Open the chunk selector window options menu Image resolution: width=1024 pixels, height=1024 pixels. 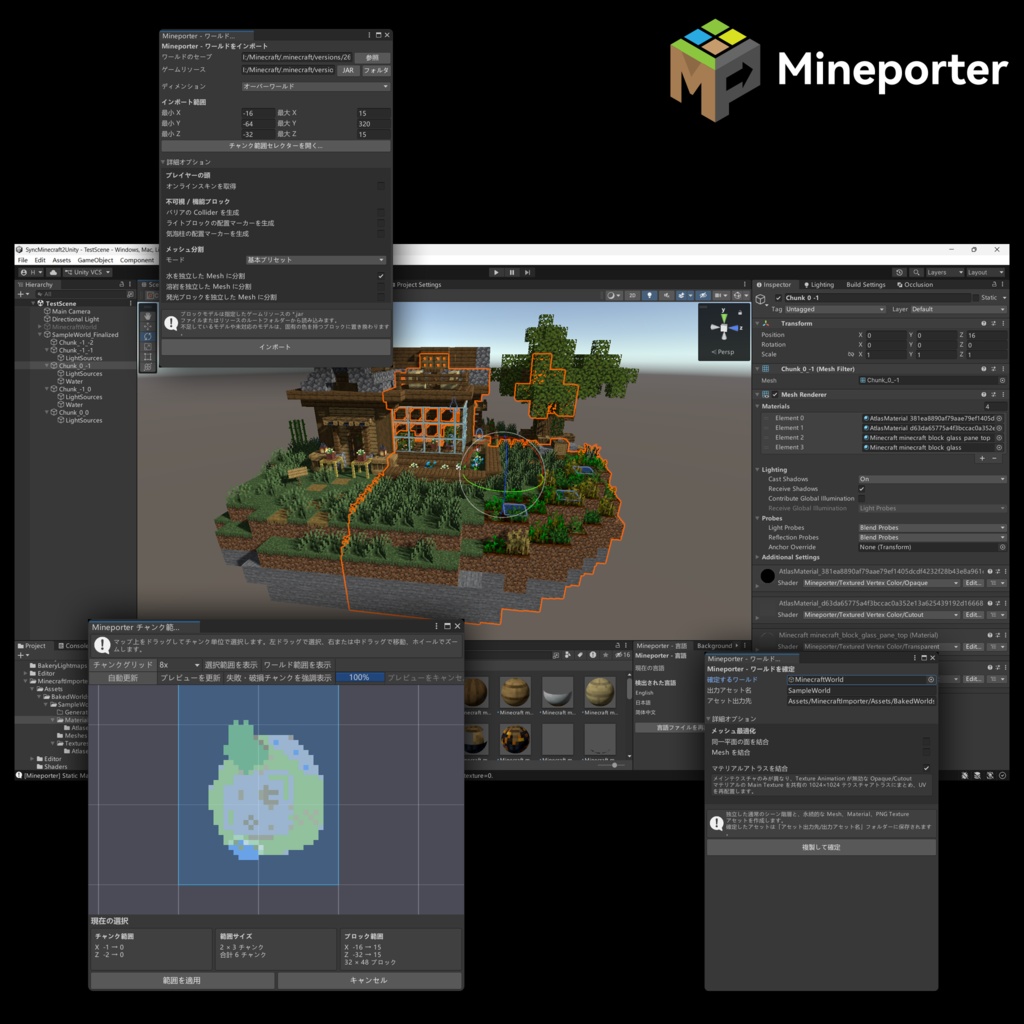436,626
